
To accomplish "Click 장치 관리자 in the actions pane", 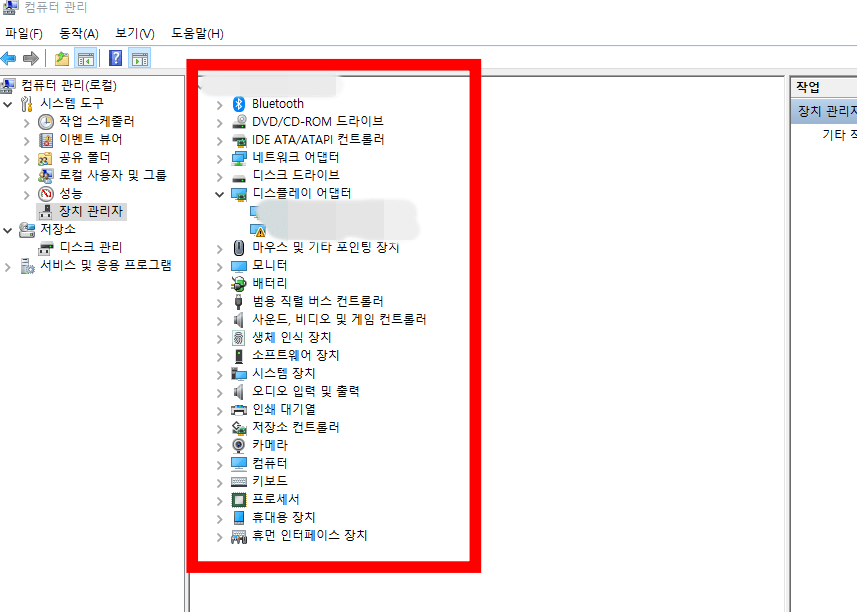I will point(824,111).
